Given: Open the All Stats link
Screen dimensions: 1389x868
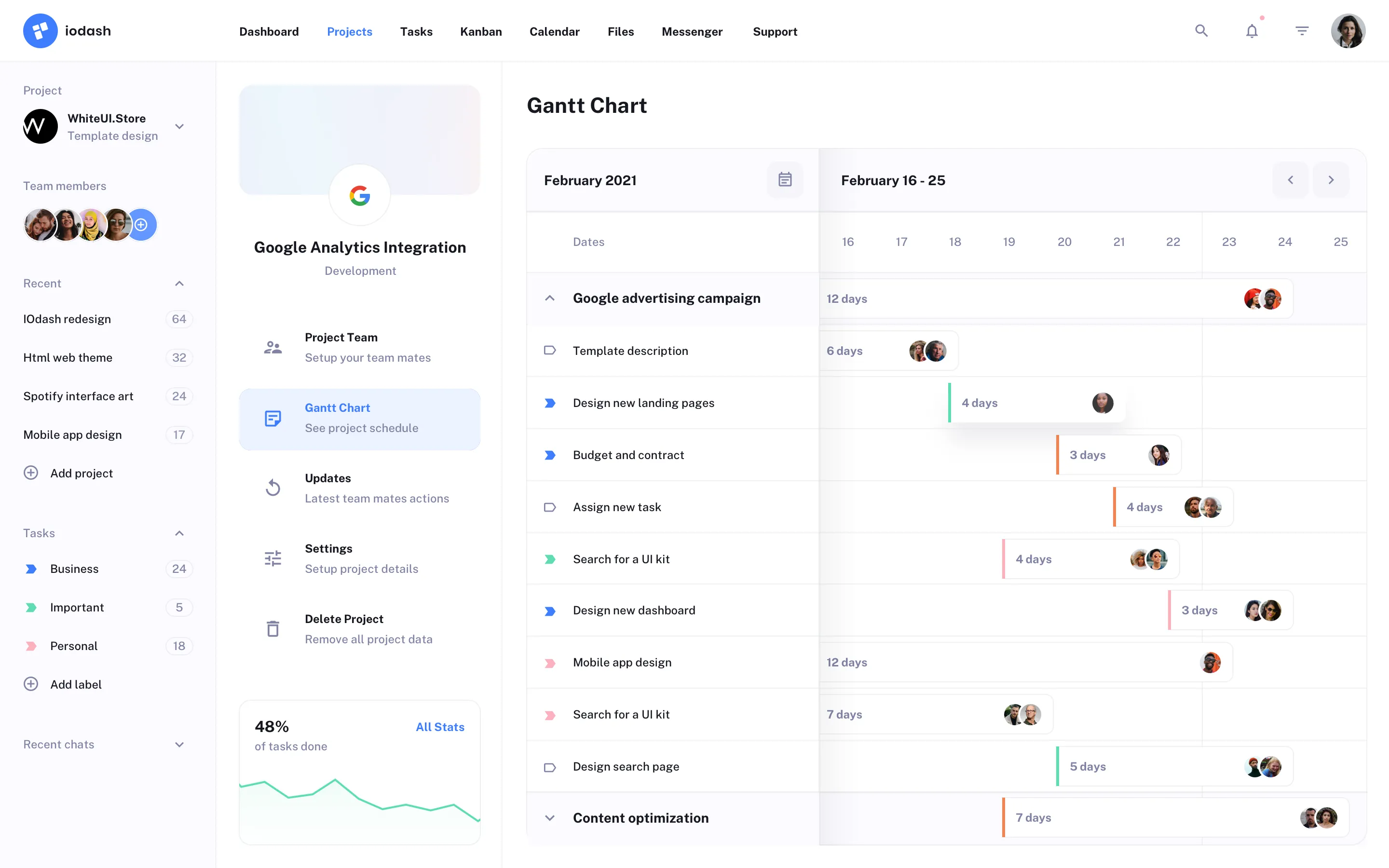Looking at the screenshot, I should (x=440, y=727).
